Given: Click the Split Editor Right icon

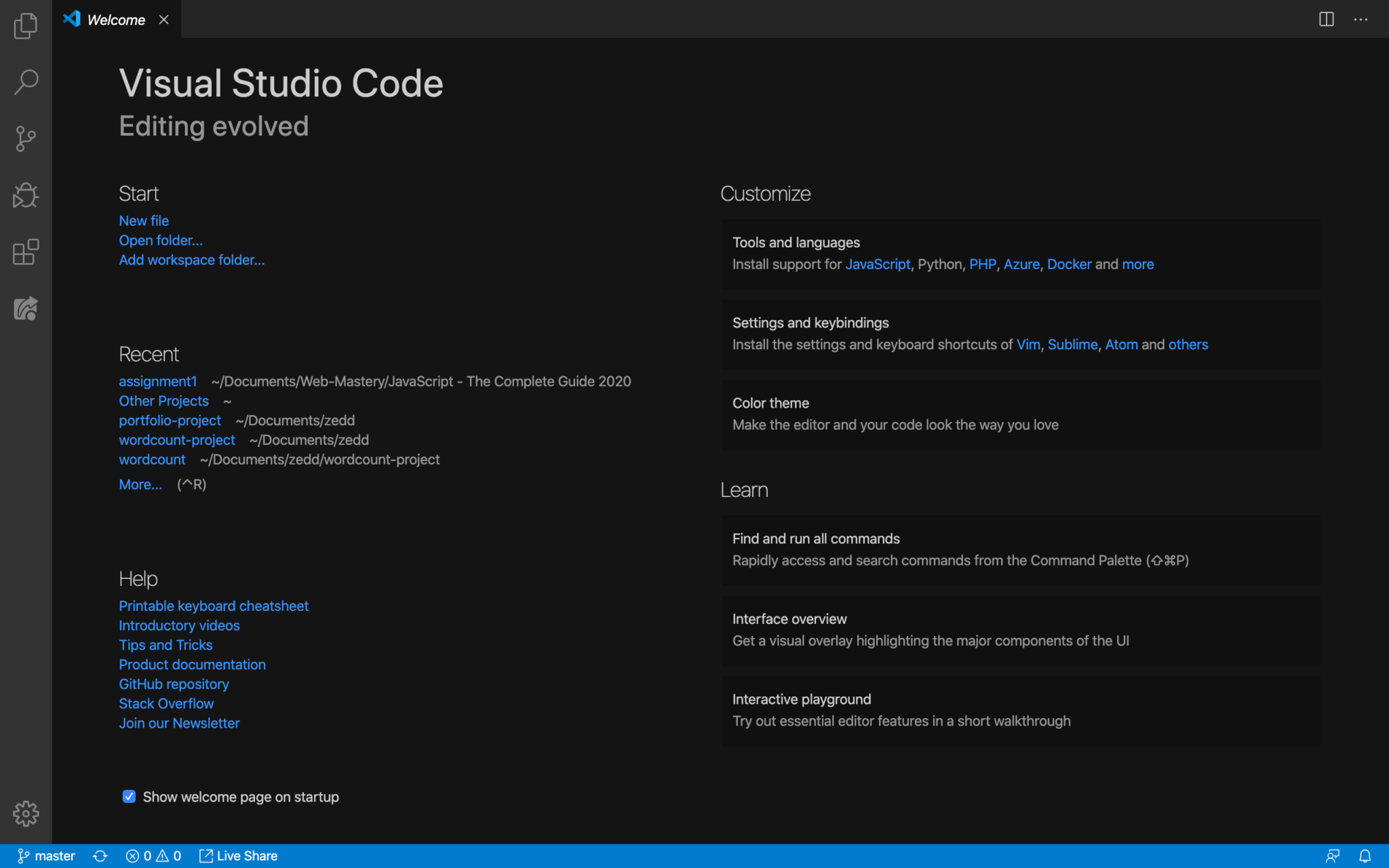Looking at the screenshot, I should click(1326, 20).
